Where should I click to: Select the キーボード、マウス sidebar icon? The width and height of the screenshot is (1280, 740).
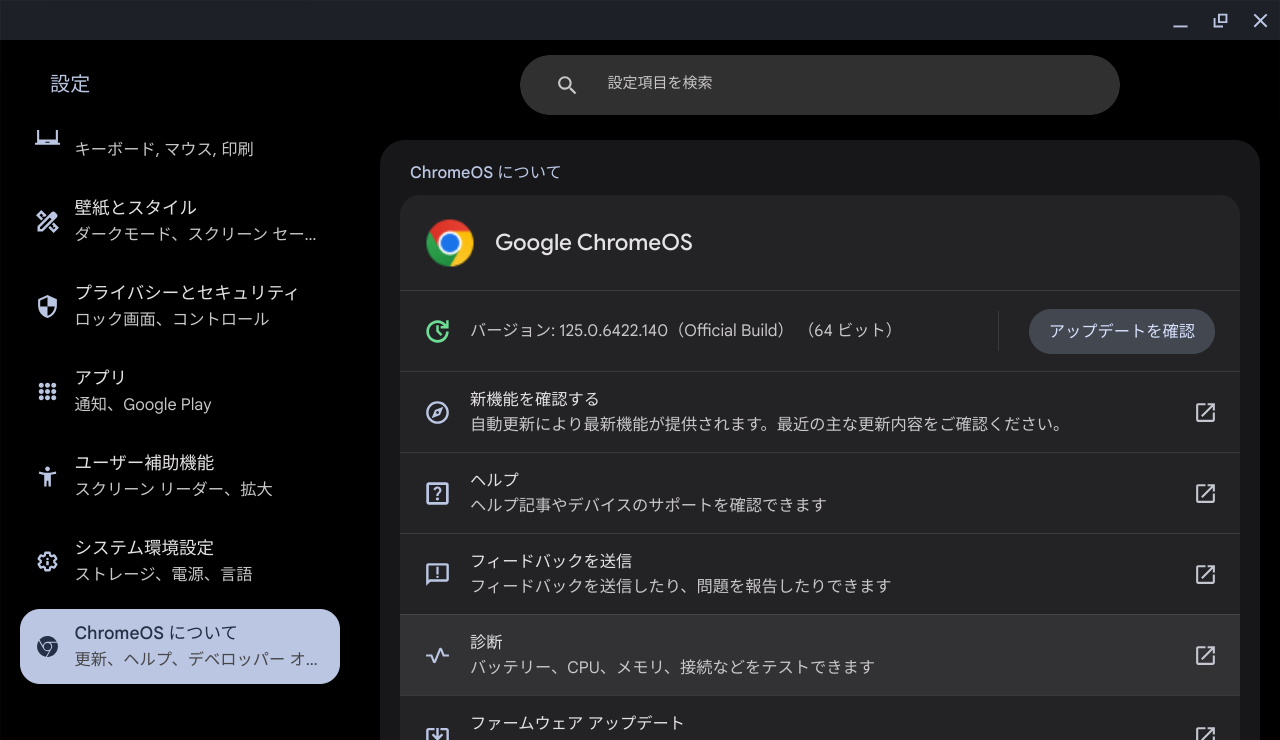click(47, 136)
